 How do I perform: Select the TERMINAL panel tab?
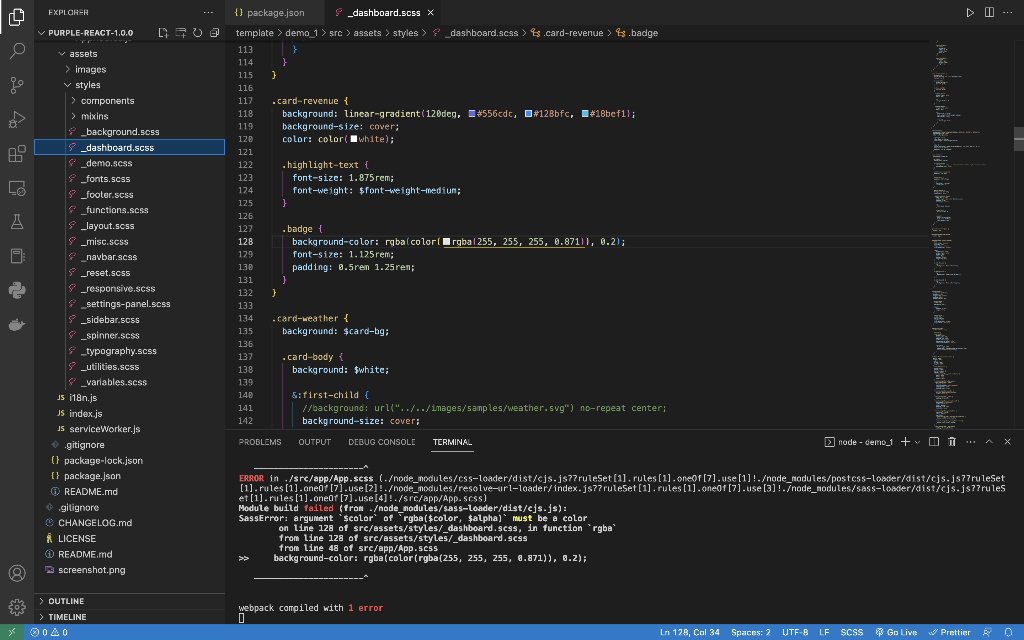point(452,442)
